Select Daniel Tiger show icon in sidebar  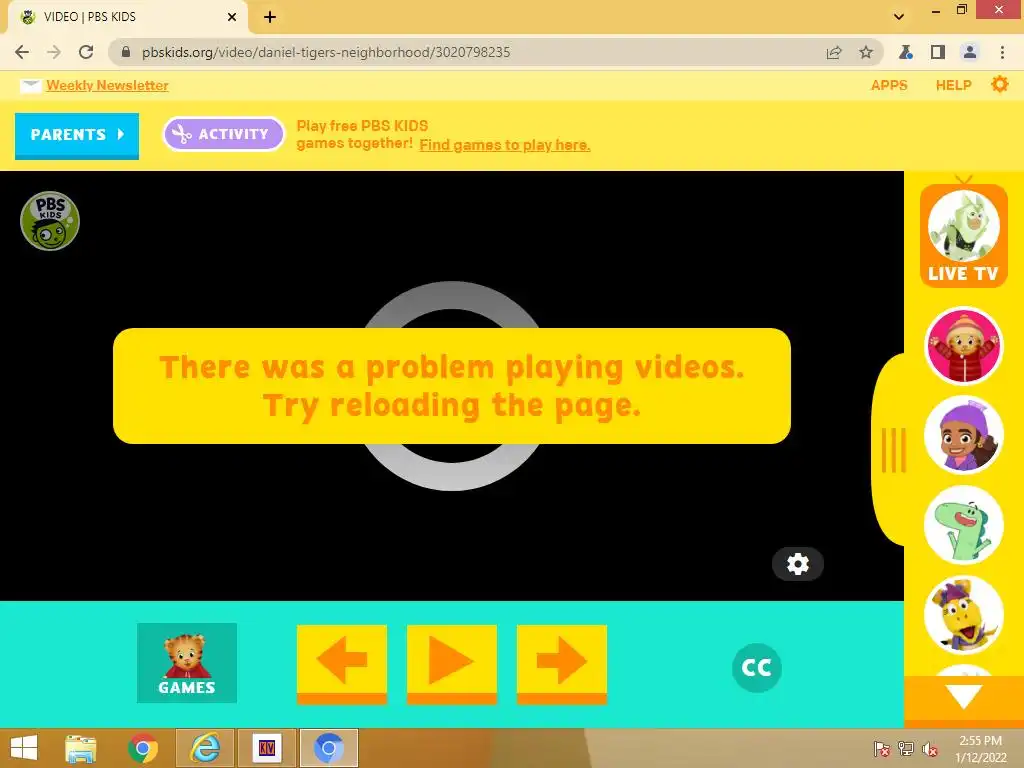tap(963, 346)
